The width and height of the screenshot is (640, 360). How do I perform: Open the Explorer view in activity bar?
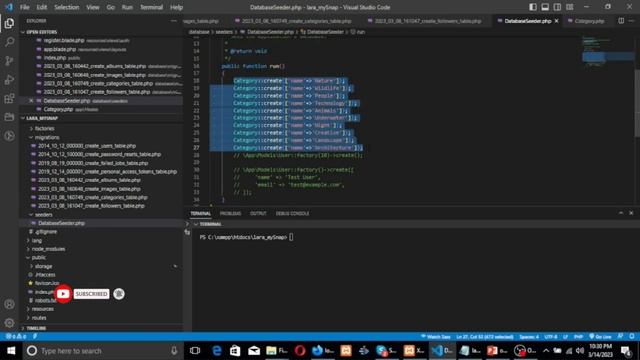point(9,23)
